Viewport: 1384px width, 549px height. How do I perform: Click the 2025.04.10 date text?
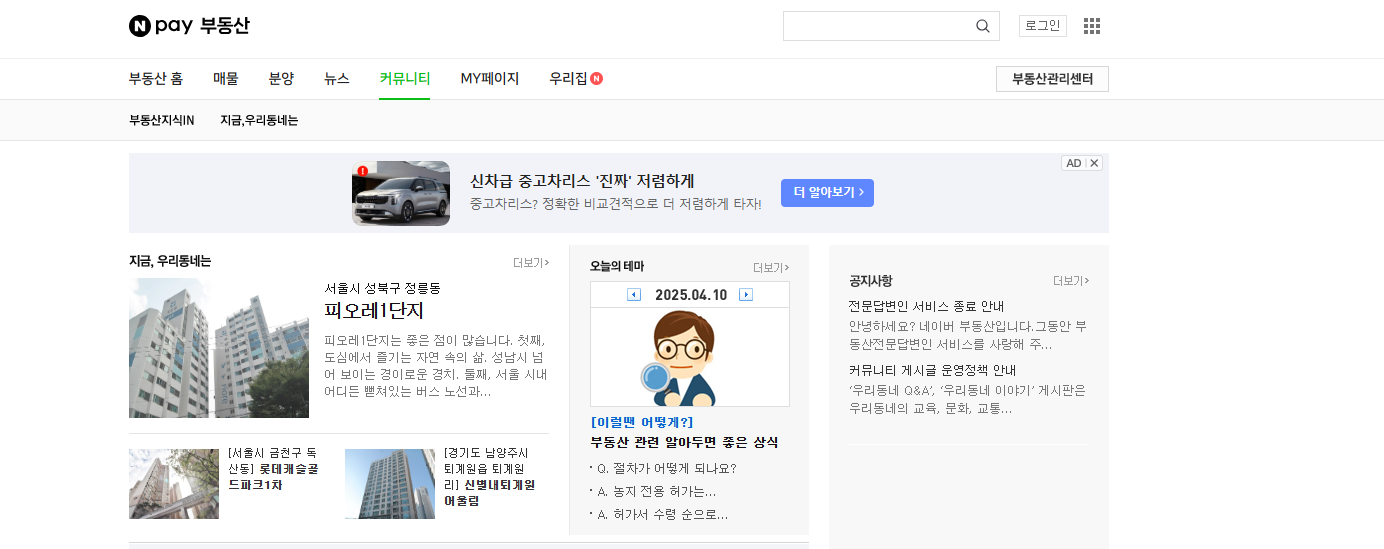[690, 295]
